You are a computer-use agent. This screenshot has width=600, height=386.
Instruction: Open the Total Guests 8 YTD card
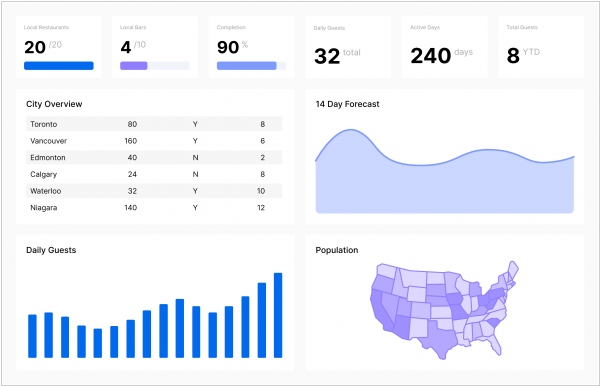(541, 47)
